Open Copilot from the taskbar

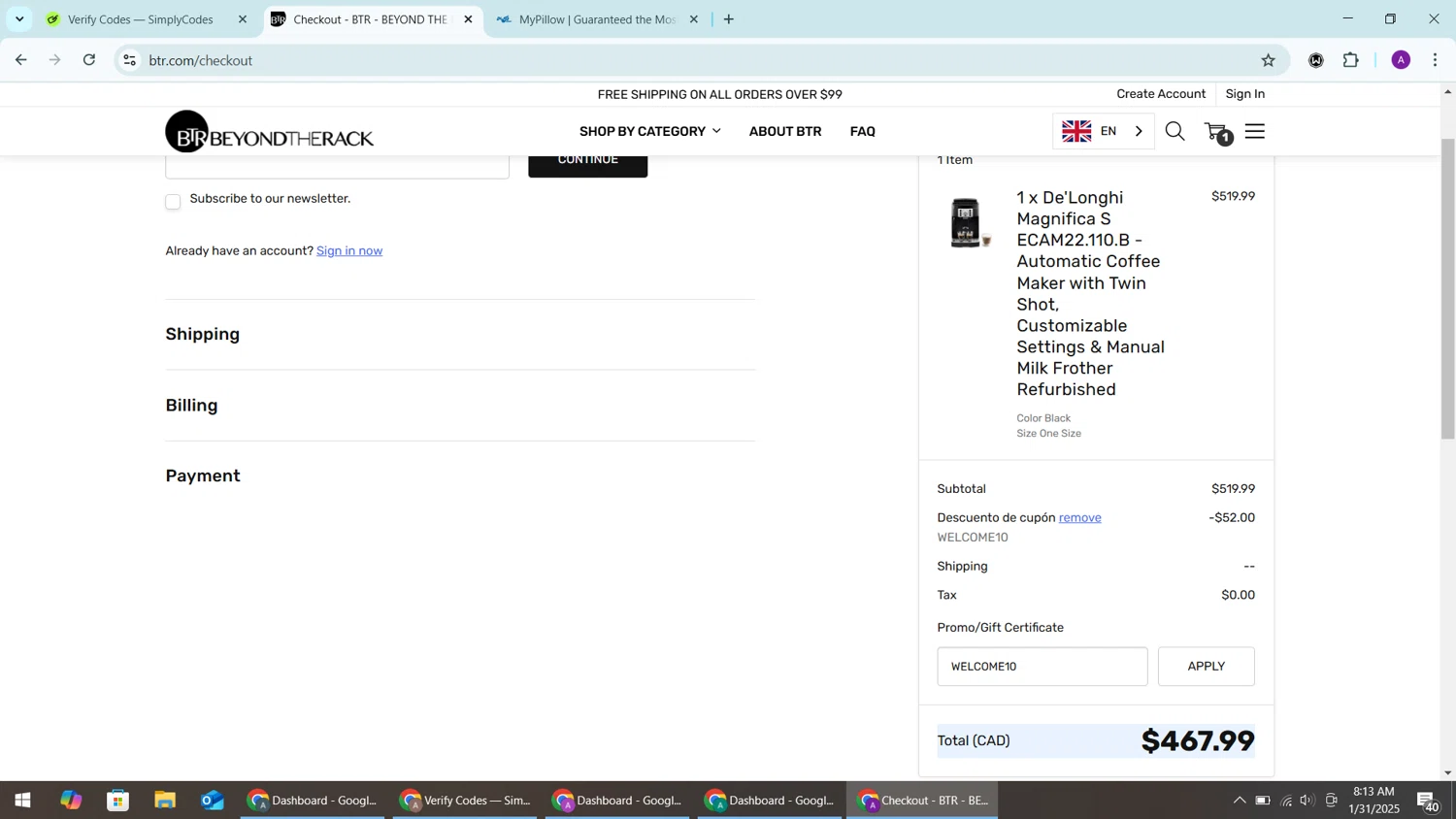click(x=71, y=801)
